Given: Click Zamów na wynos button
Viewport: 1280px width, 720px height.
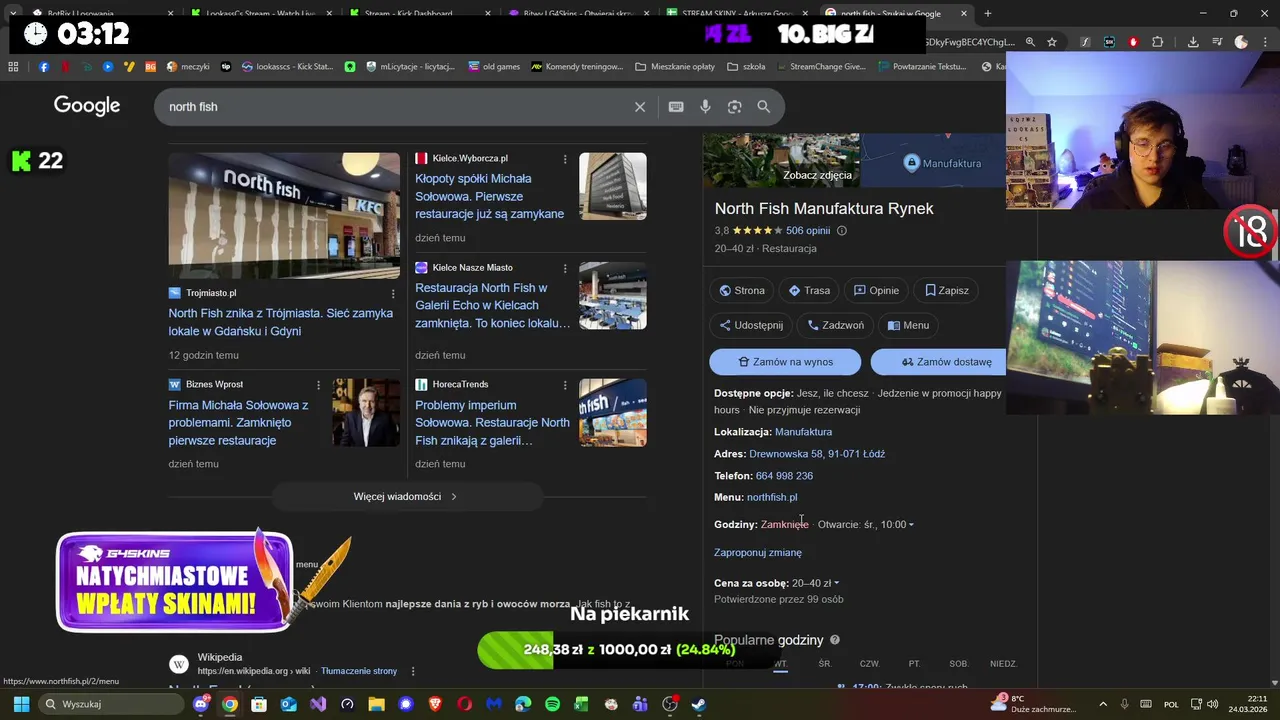Looking at the screenshot, I should click(785, 362).
